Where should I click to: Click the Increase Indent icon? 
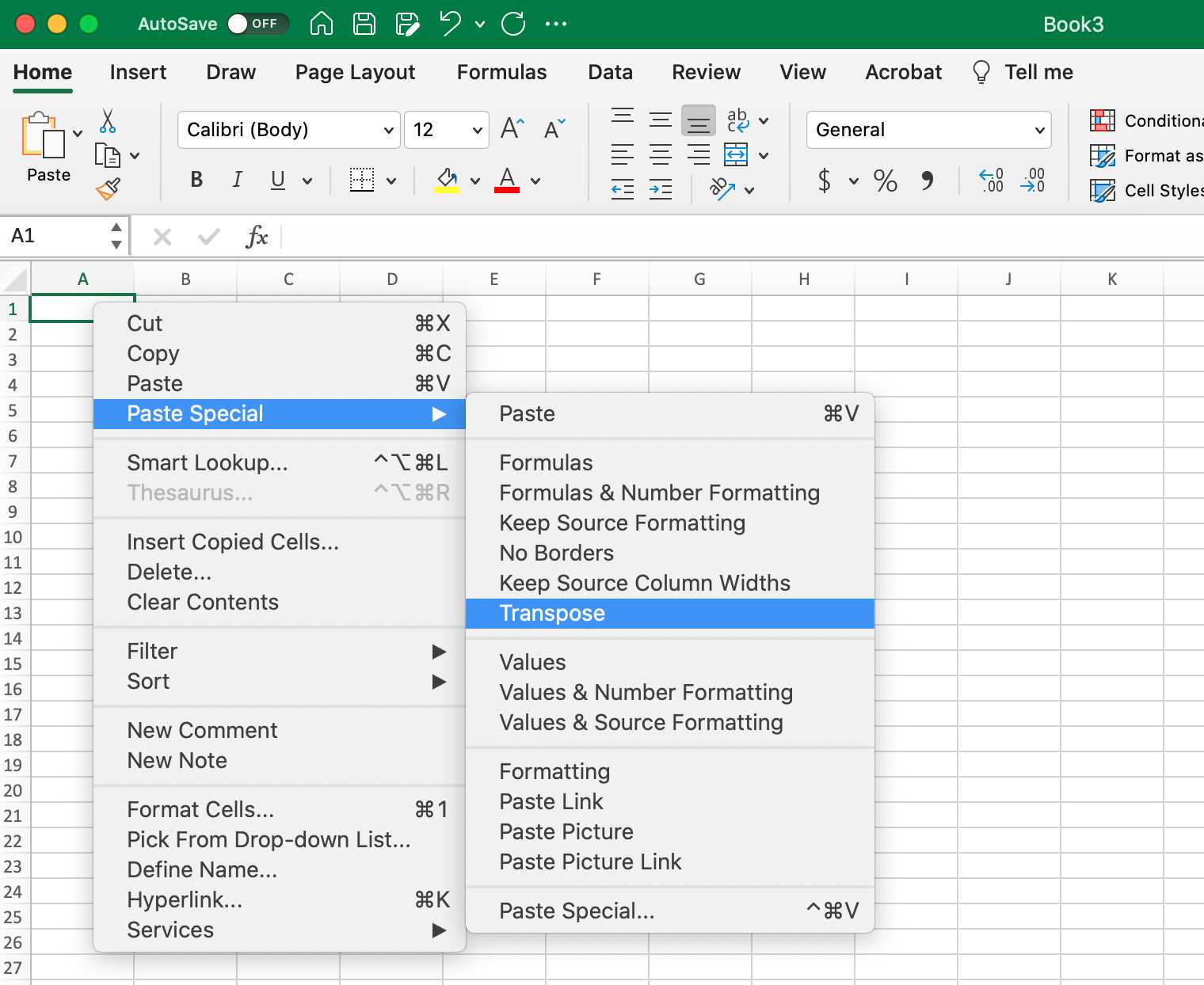click(661, 189)
